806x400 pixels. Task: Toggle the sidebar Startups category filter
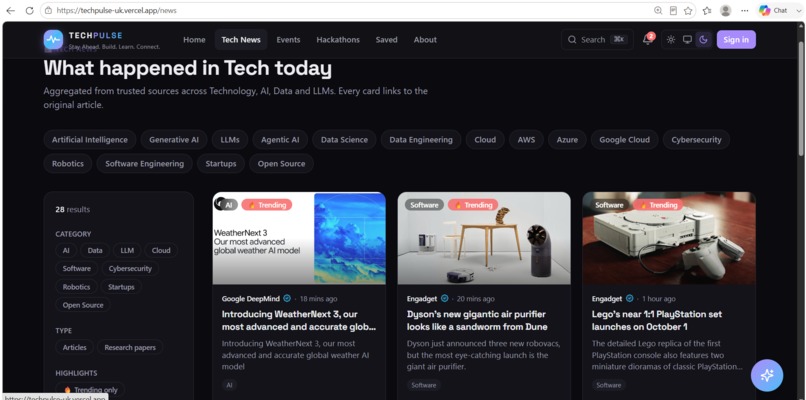pos(121,287)
